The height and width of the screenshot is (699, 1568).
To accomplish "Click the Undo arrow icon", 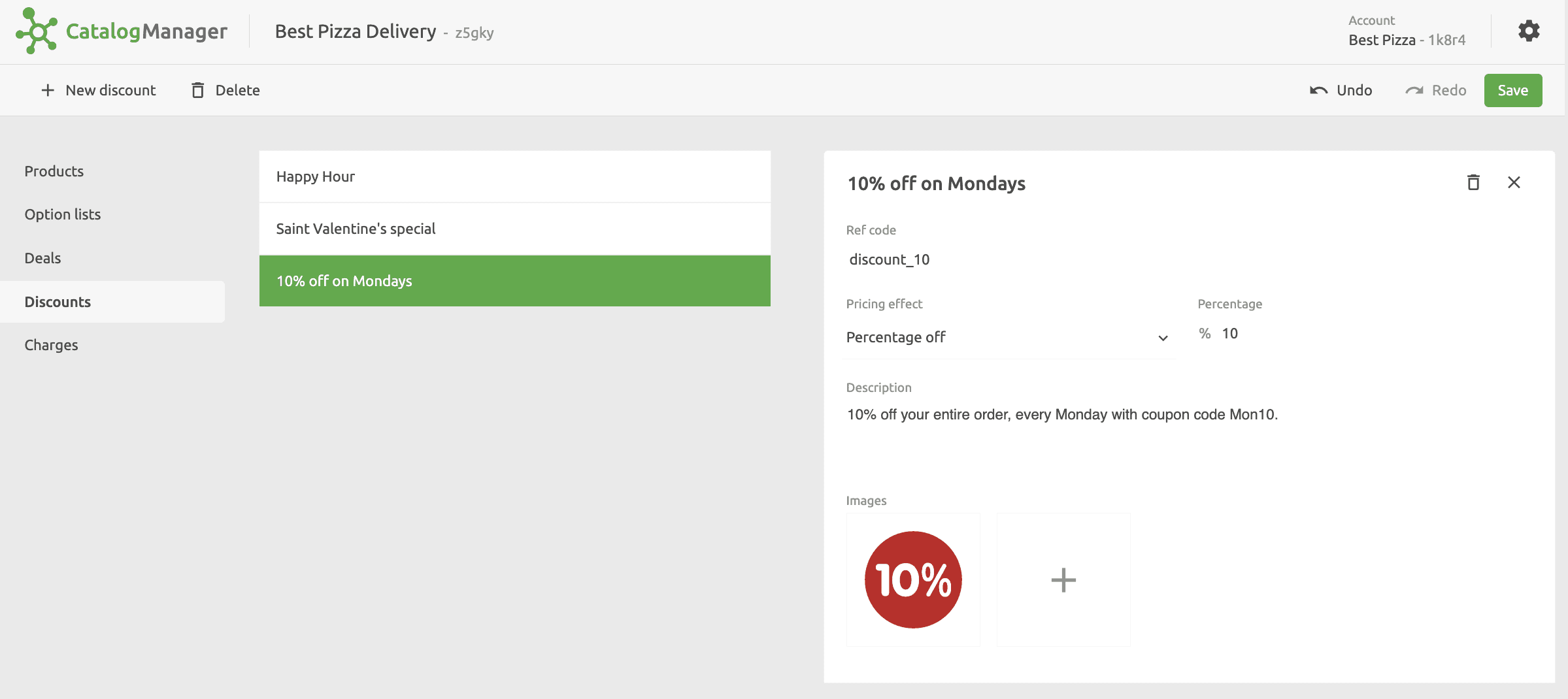I will tap(1319, 90).
